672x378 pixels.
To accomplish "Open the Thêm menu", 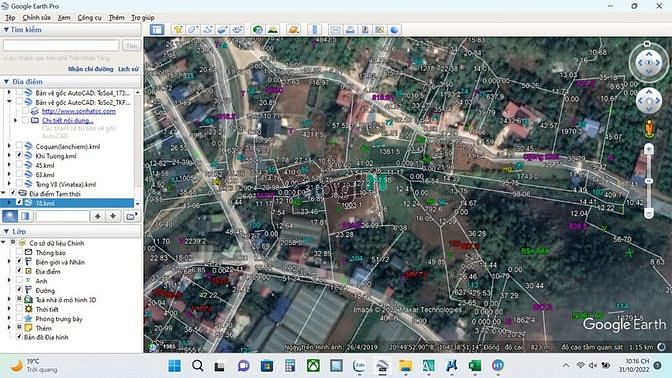I will (x=116, y=18).
